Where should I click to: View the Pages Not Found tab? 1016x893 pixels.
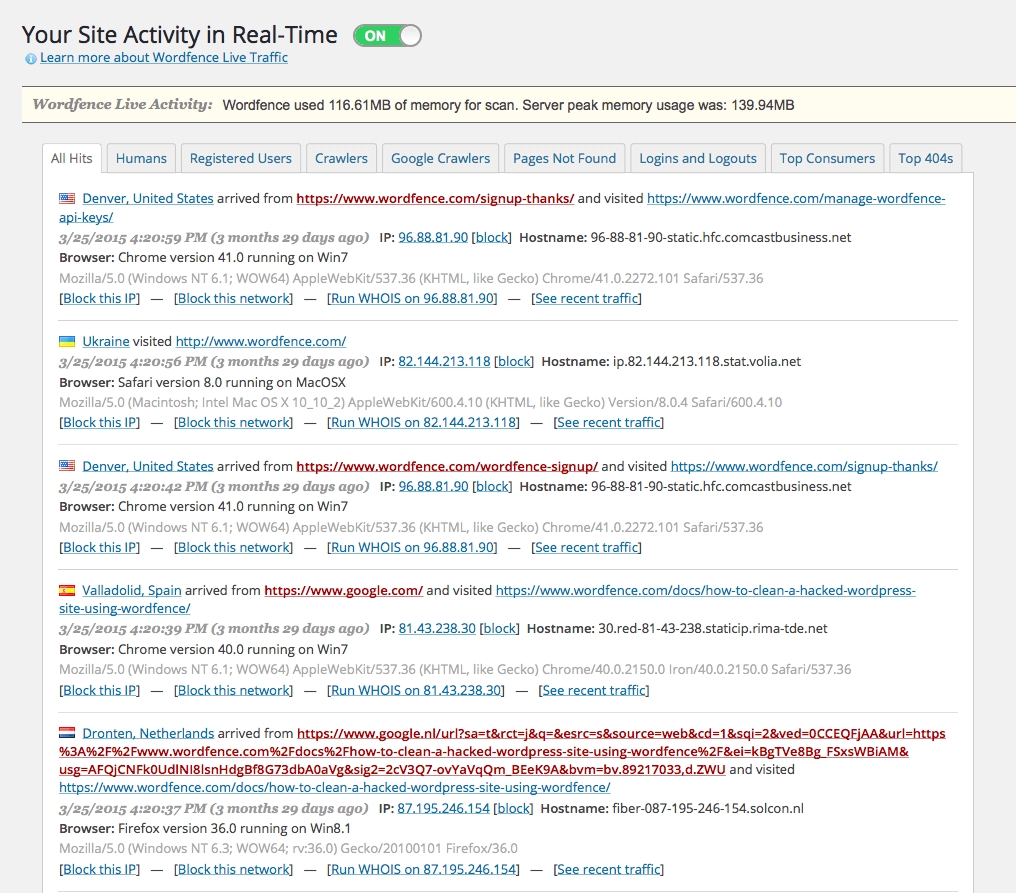(564, 159)
